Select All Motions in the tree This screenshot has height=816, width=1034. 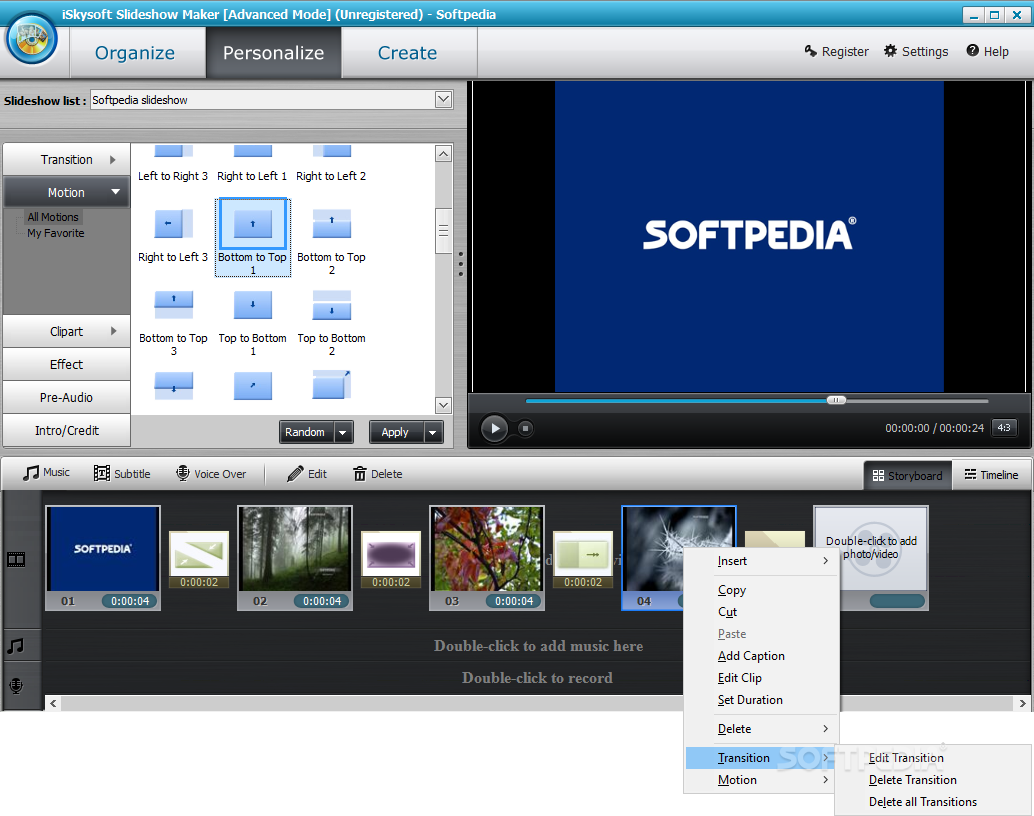tap(53, 217)
